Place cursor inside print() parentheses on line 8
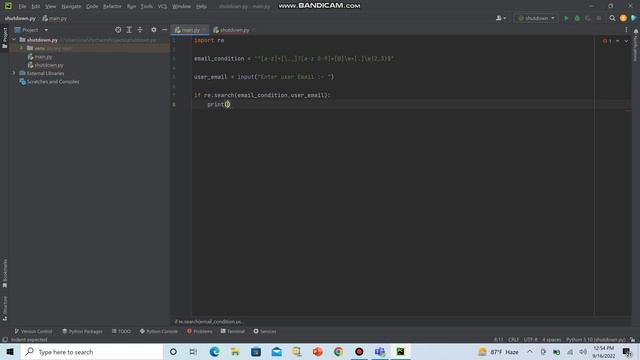640x360 pixels. tap(228, 104)
